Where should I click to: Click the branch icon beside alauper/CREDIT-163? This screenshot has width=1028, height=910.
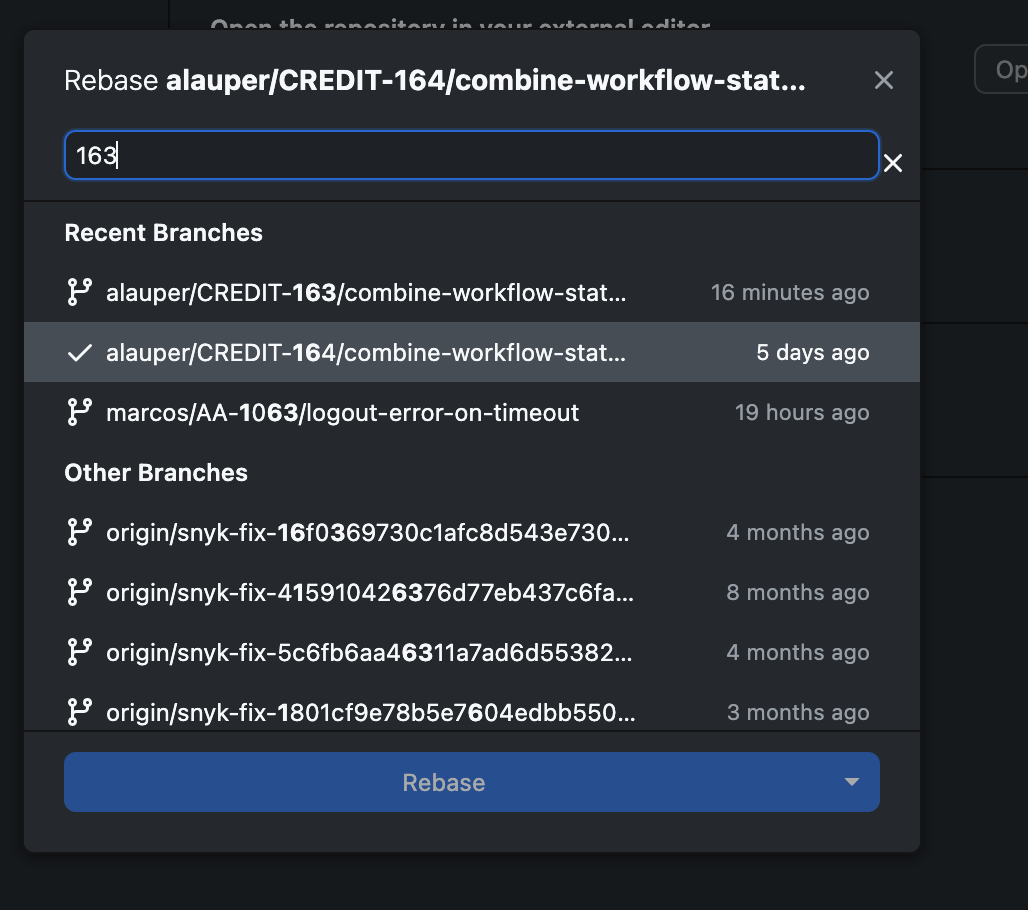click(x=79, y=292)
